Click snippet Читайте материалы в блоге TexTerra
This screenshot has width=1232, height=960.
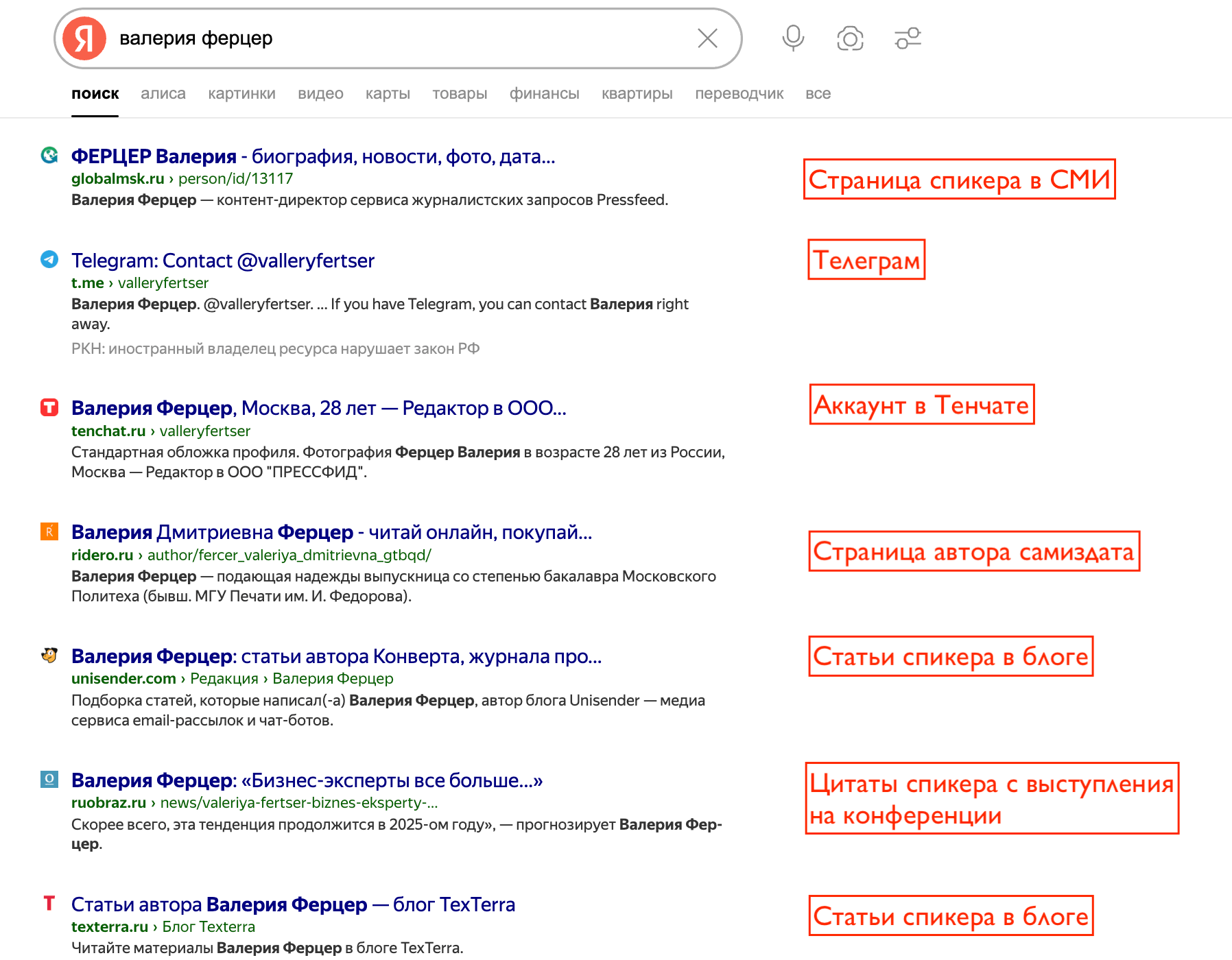coord(268,948)
